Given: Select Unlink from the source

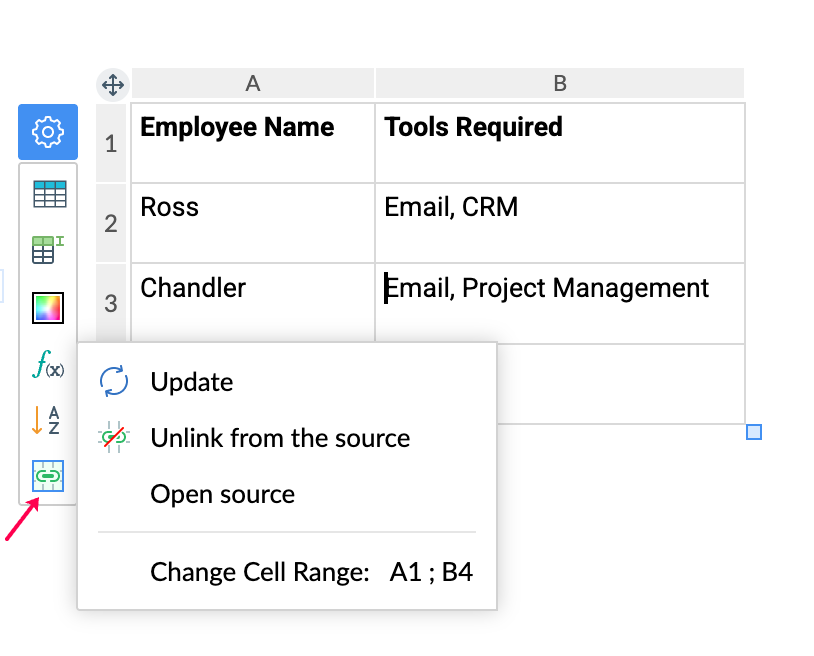Looking at the screenshot, I should coord(280,438).
